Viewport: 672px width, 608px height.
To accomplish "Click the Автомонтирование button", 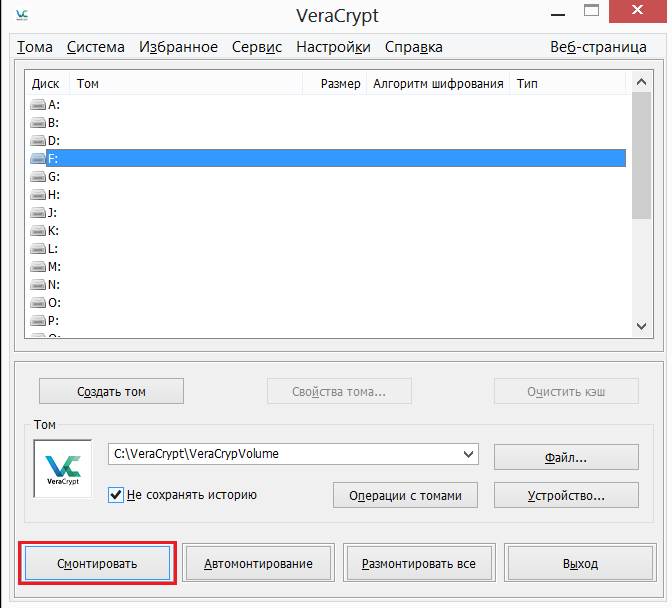I will point(258,563).
